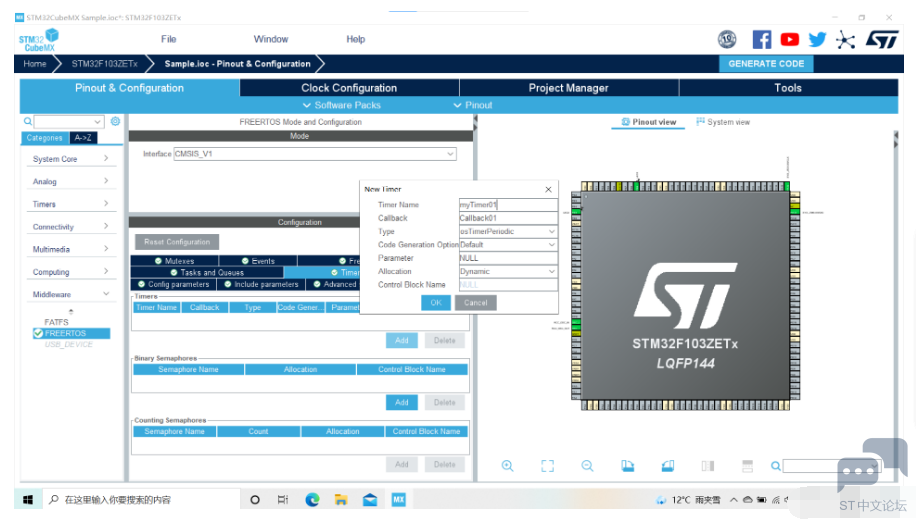916x521 pixels.
Task: Click GENERATE CODE button
Action: point(766,64)
